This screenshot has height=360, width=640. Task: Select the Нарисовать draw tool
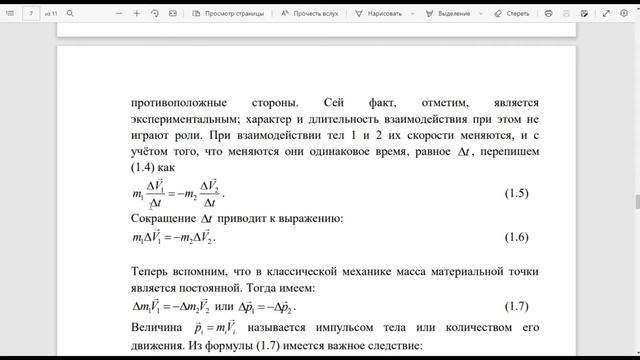(x=378, y=13)
